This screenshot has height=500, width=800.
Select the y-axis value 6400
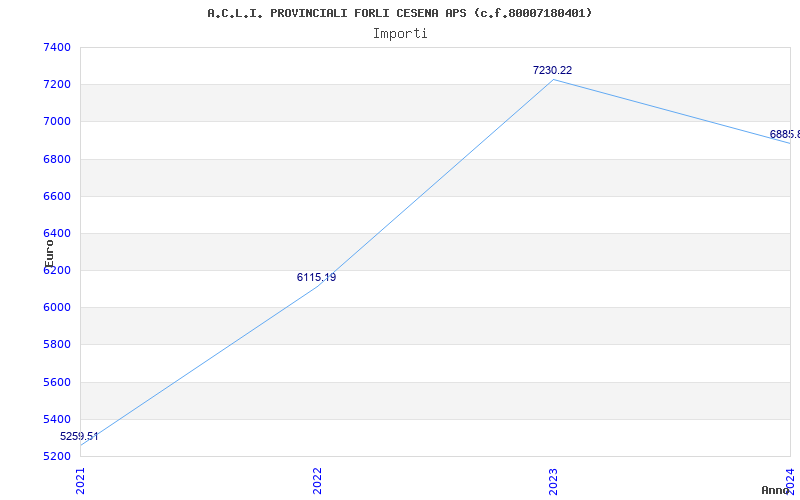(x=57, y=234)
